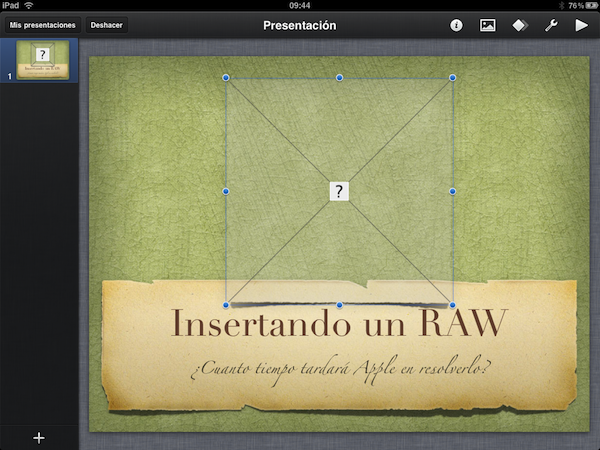Tap the battery indicator icon
The width and height of the screenshot is (600, 450).
pos(591,5)
